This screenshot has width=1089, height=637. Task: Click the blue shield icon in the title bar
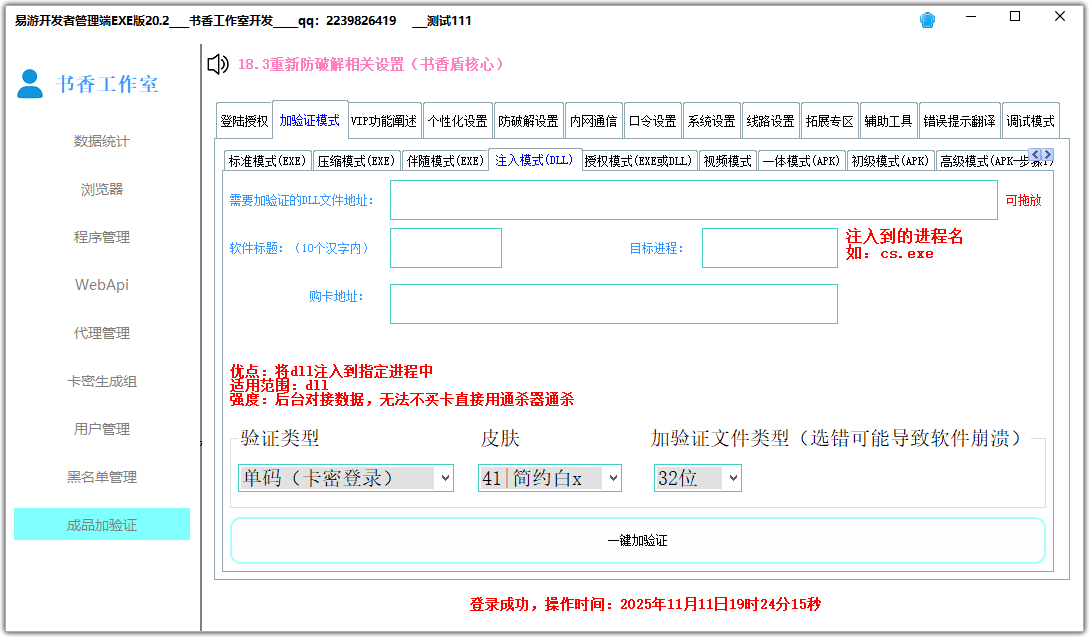coord(926,18)
